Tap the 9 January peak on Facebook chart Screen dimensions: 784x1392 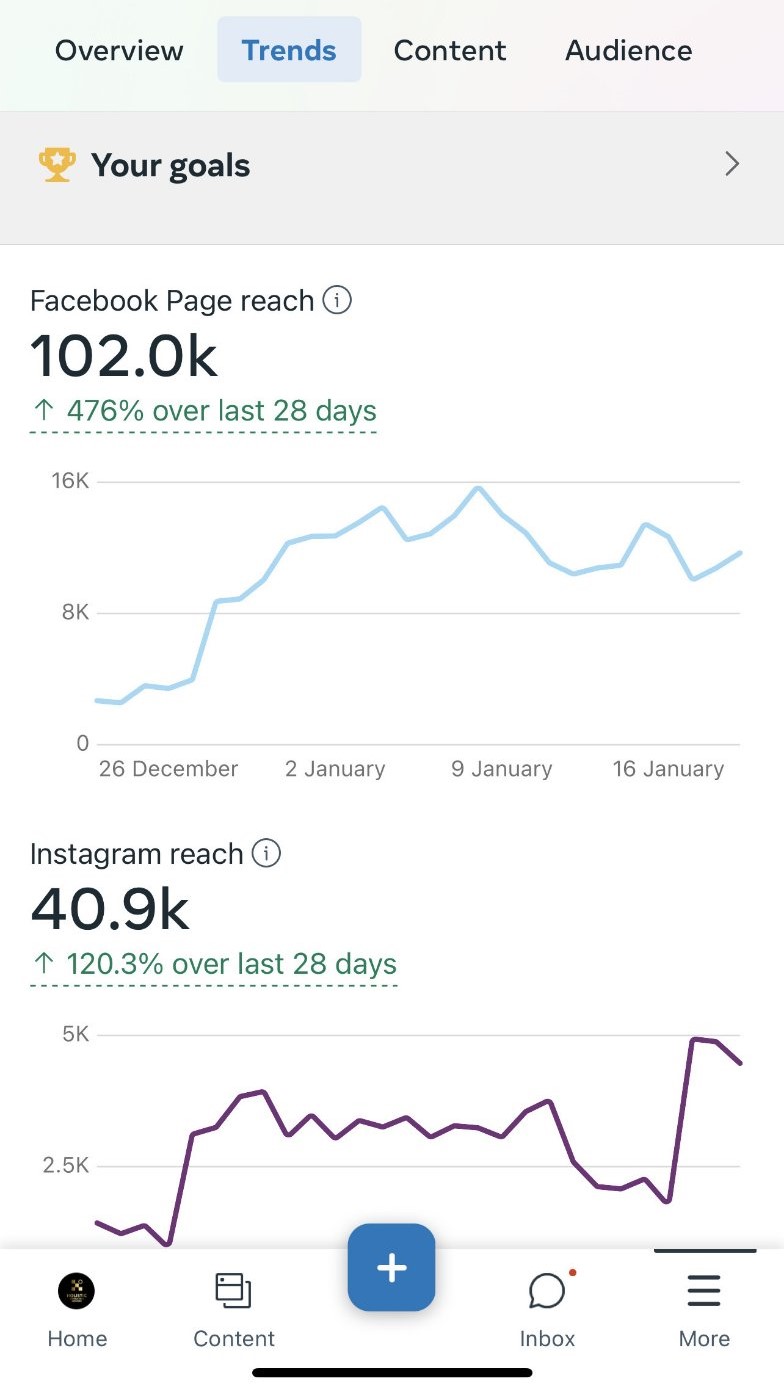tap(479, 488)
